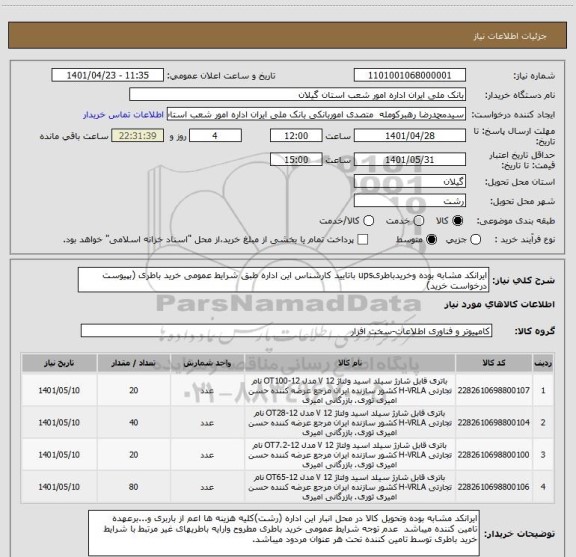The height and width of the screenshot is (557, 576).
Task: Click the price validity date 1401/05/31
Action: pyautogui.click(x=410, y=159)
